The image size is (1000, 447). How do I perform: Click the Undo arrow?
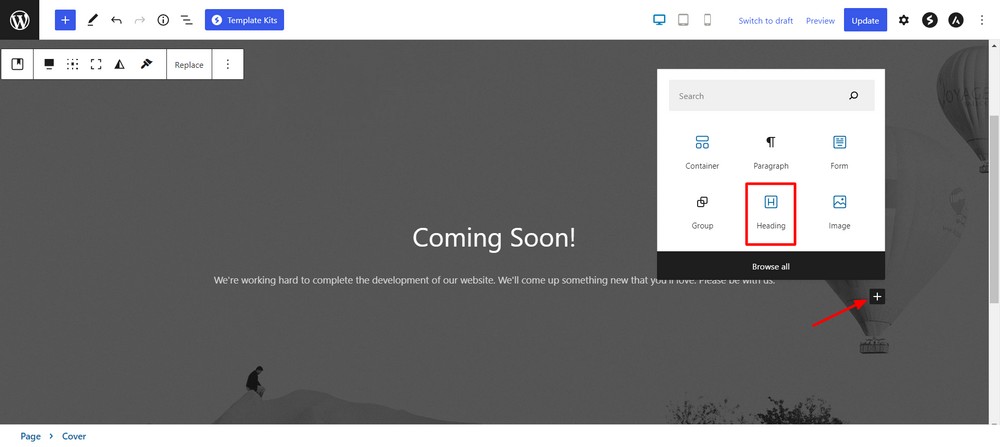tap(116, 20)
